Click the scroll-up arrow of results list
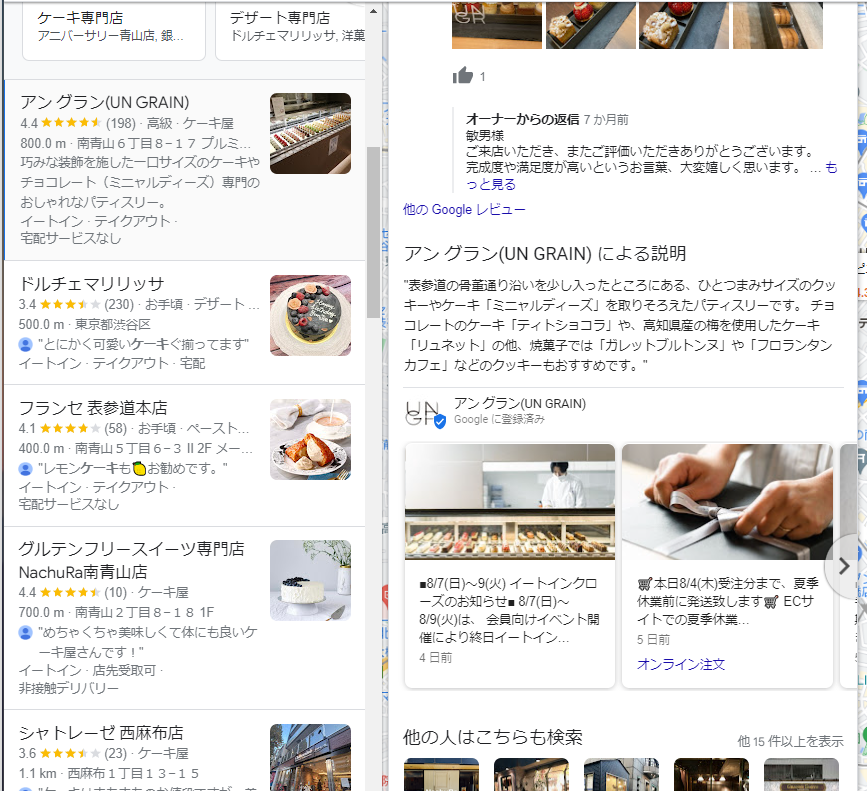This screenshot has width=867, height=791. tap(373, 11)
